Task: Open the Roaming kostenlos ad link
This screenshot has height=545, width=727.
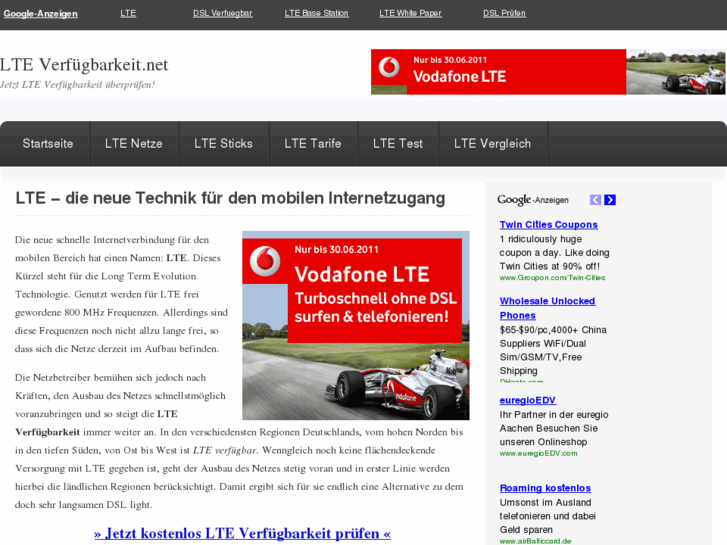Action: (545, 488)
